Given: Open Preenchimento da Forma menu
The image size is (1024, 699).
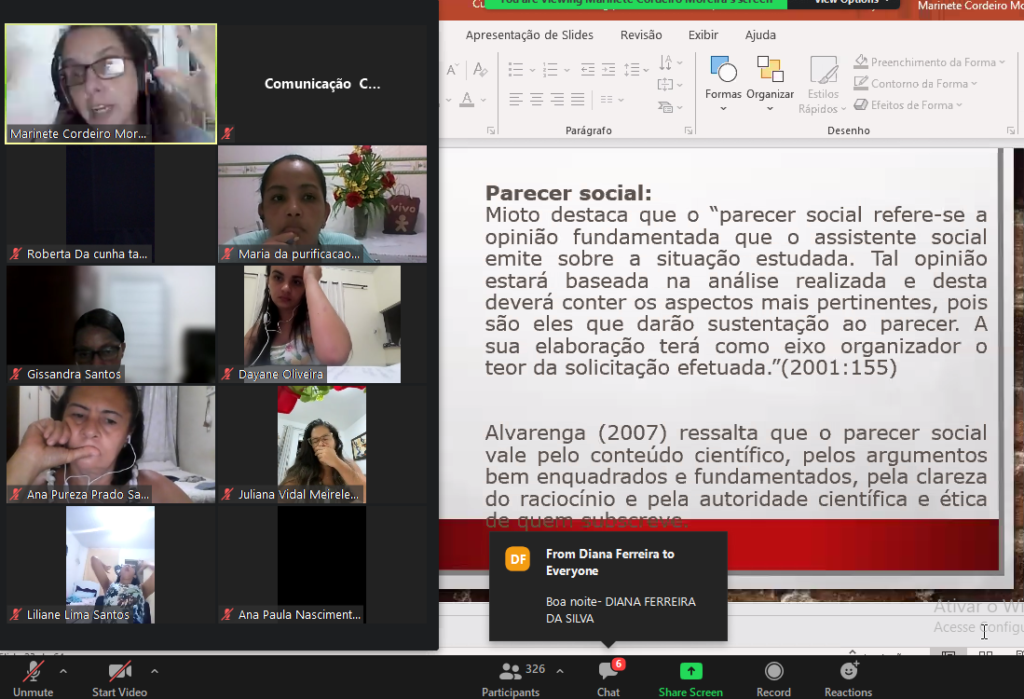Looking at the screenshot, I should [x=929, y=62].
